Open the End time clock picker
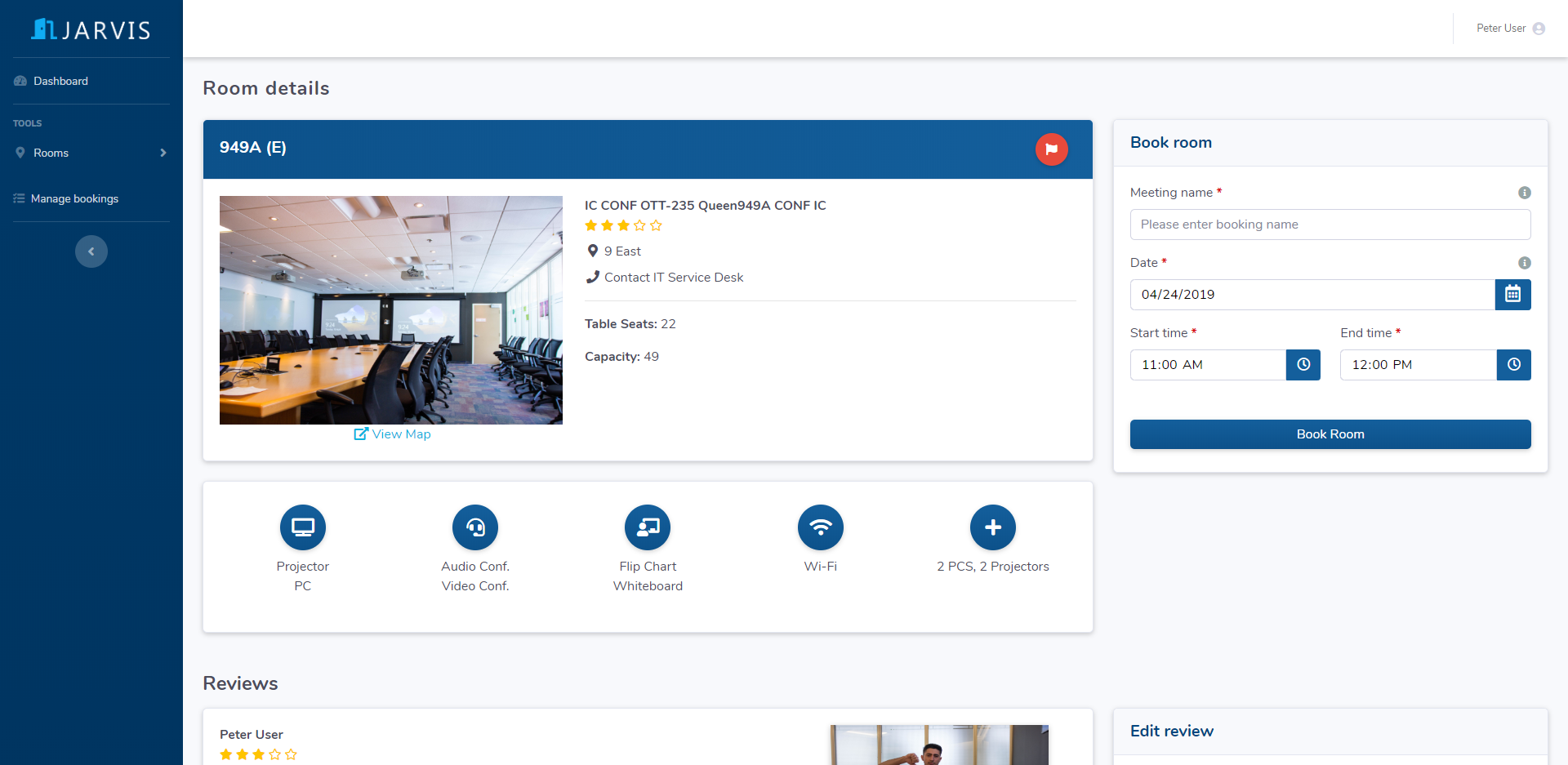This screenshot has height=765, width=1568. click(1513, 365)
